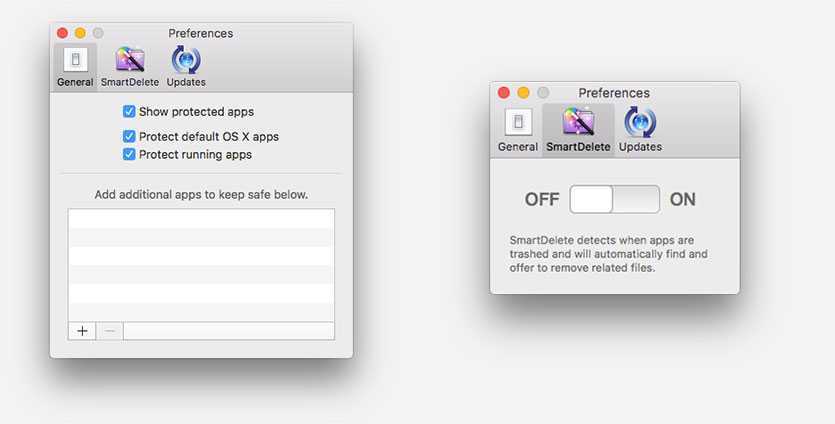The width and height of the screenshot is (835, 424).
Task: Disable Protect default OS X apps
Action: click(129, 136)
